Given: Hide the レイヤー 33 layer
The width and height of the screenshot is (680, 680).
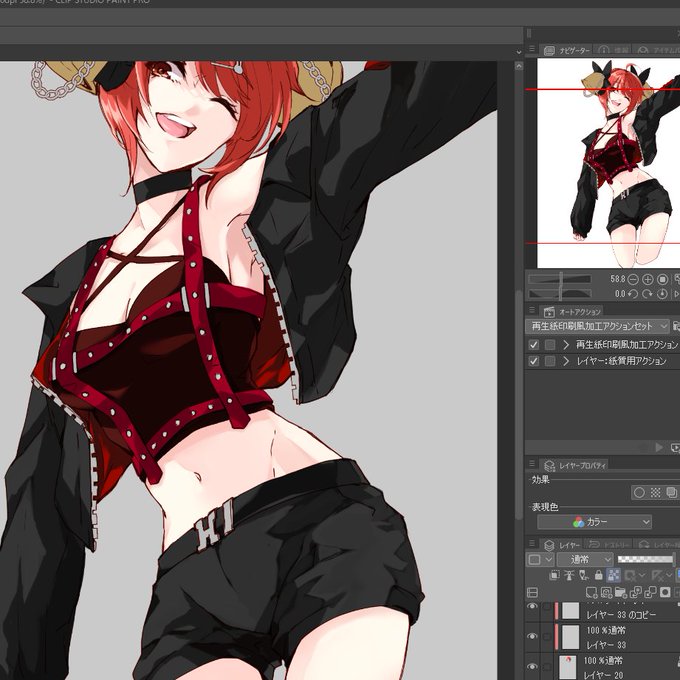Looking at the screenshot, I should (532, 636).
